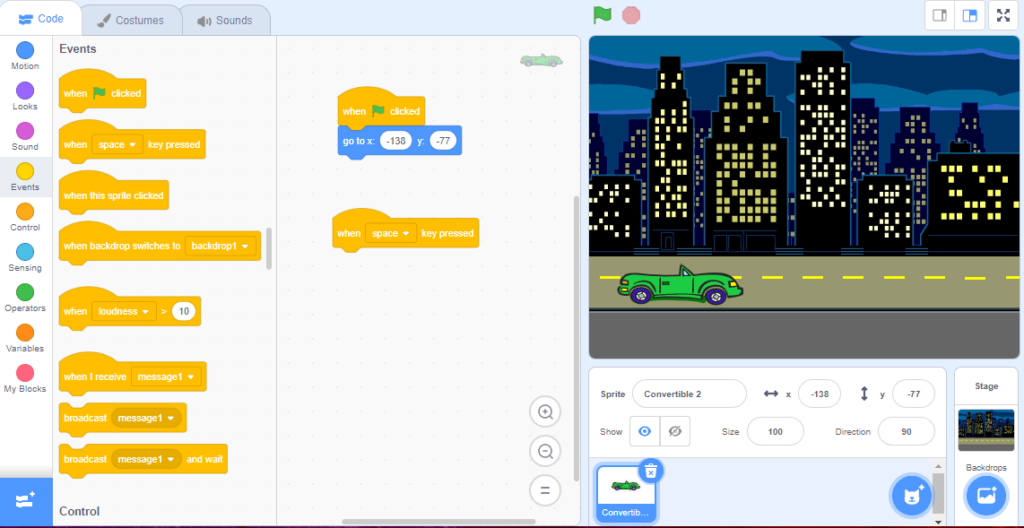Open the space key dropdown in workspace block

tap(391, 233)
